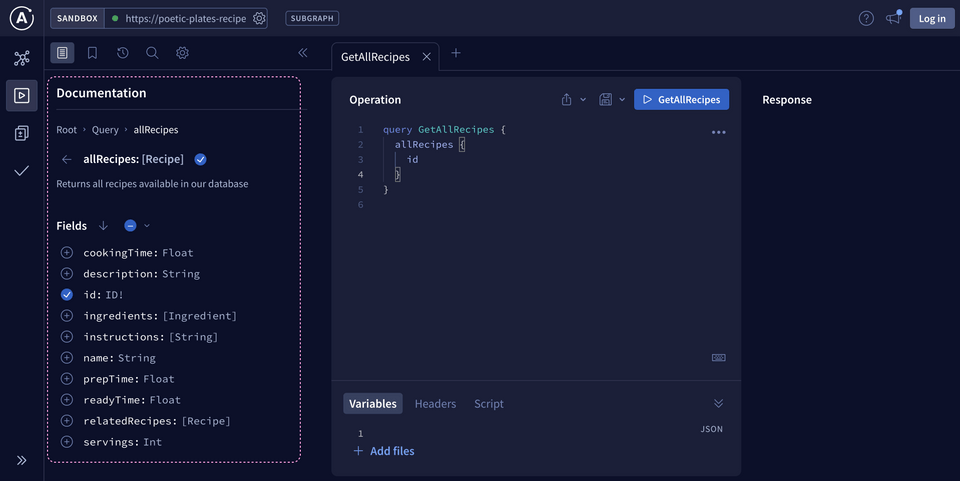This screenshot has width=960, height=481.
Task: Open Explorer settings gear icon
Action: [182, 53]
